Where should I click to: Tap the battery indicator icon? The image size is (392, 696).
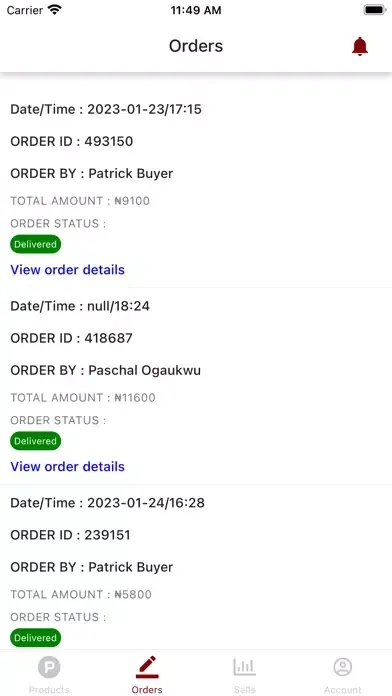coord(375,10)
